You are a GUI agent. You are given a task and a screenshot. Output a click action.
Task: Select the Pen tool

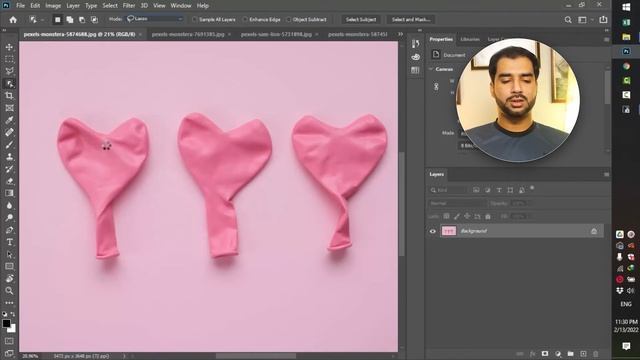click(x=9, y=230)
